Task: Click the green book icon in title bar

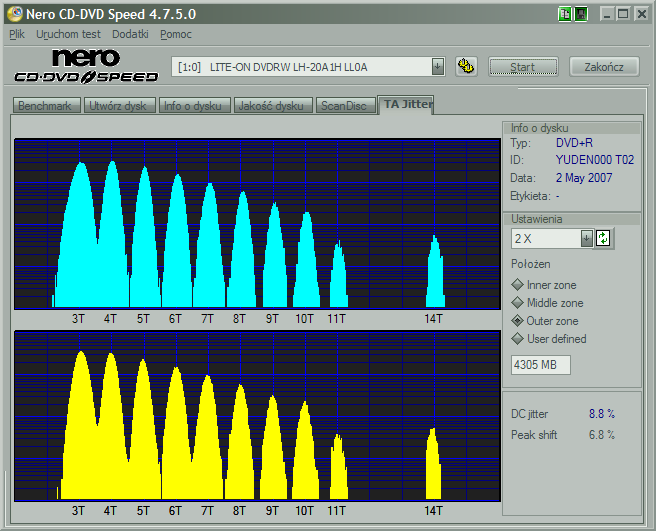Action: (564, 14)
